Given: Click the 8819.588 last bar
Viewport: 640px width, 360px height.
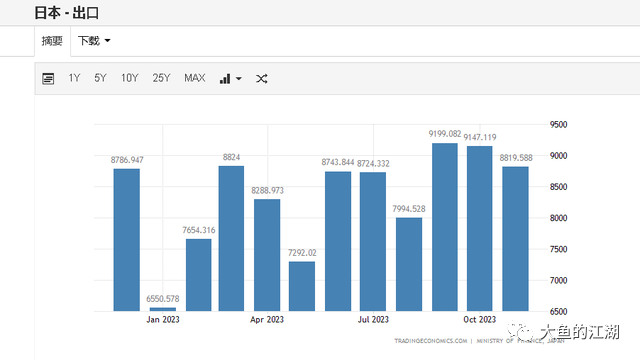Looking at the screenshot, I should [516, 239].
